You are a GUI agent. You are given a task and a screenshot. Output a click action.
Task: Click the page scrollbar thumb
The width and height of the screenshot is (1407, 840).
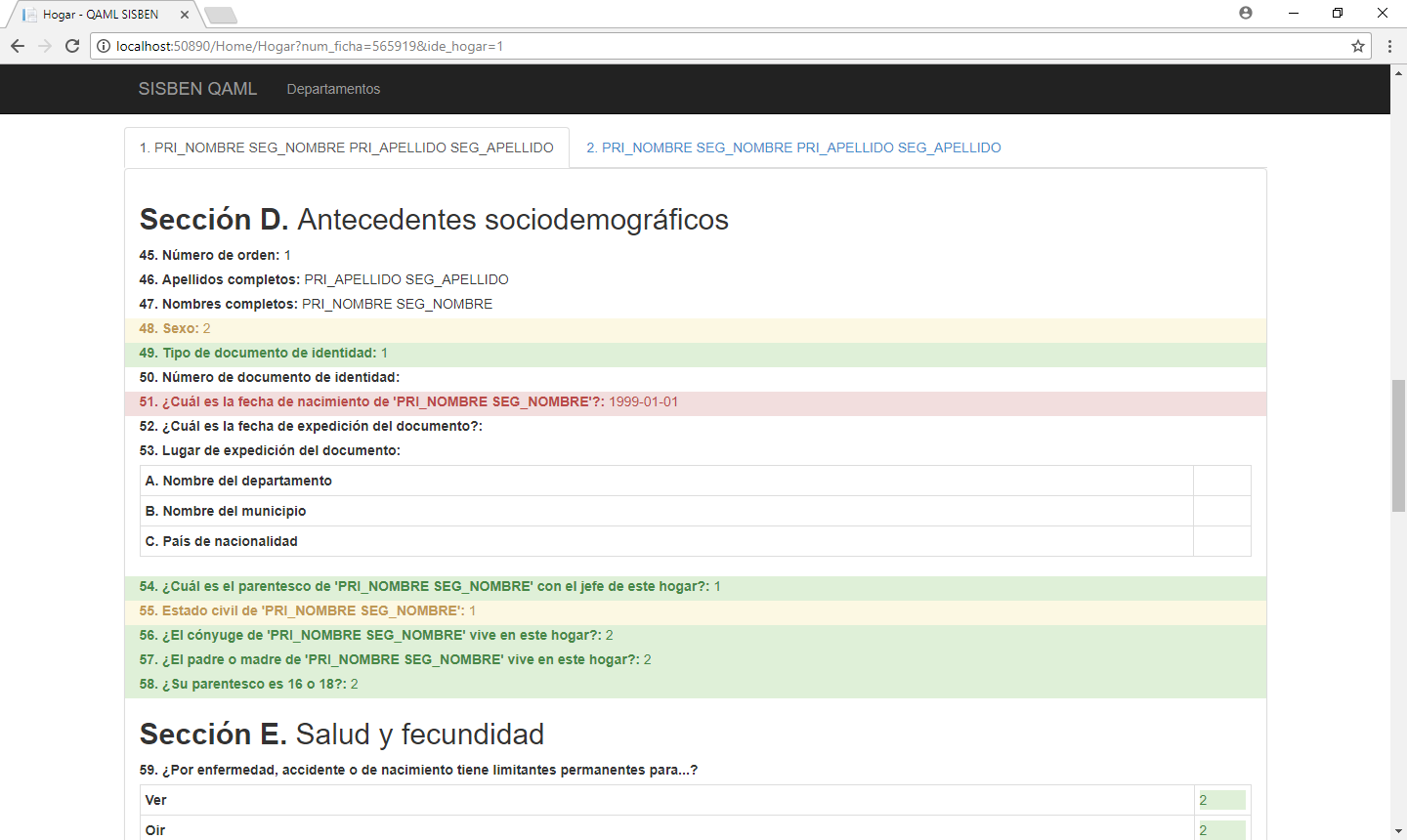tap(1398, 444)
